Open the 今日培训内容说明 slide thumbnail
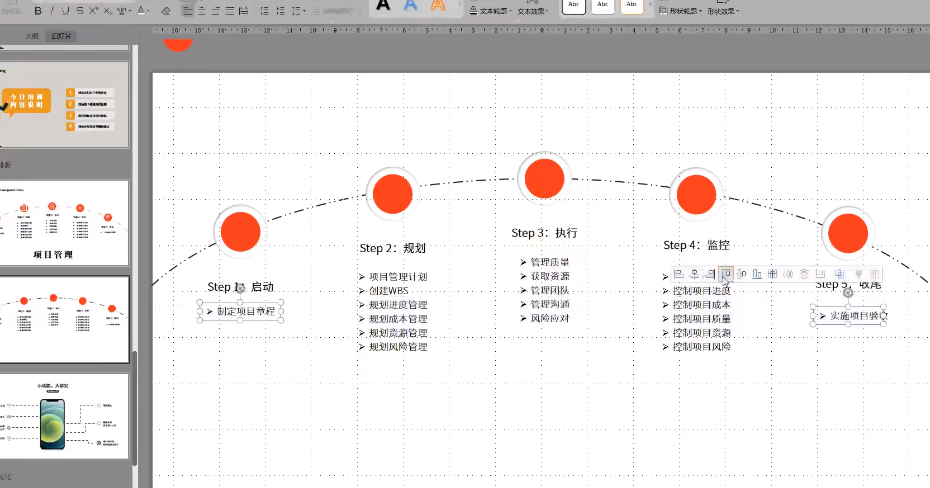 click(64, 104)
